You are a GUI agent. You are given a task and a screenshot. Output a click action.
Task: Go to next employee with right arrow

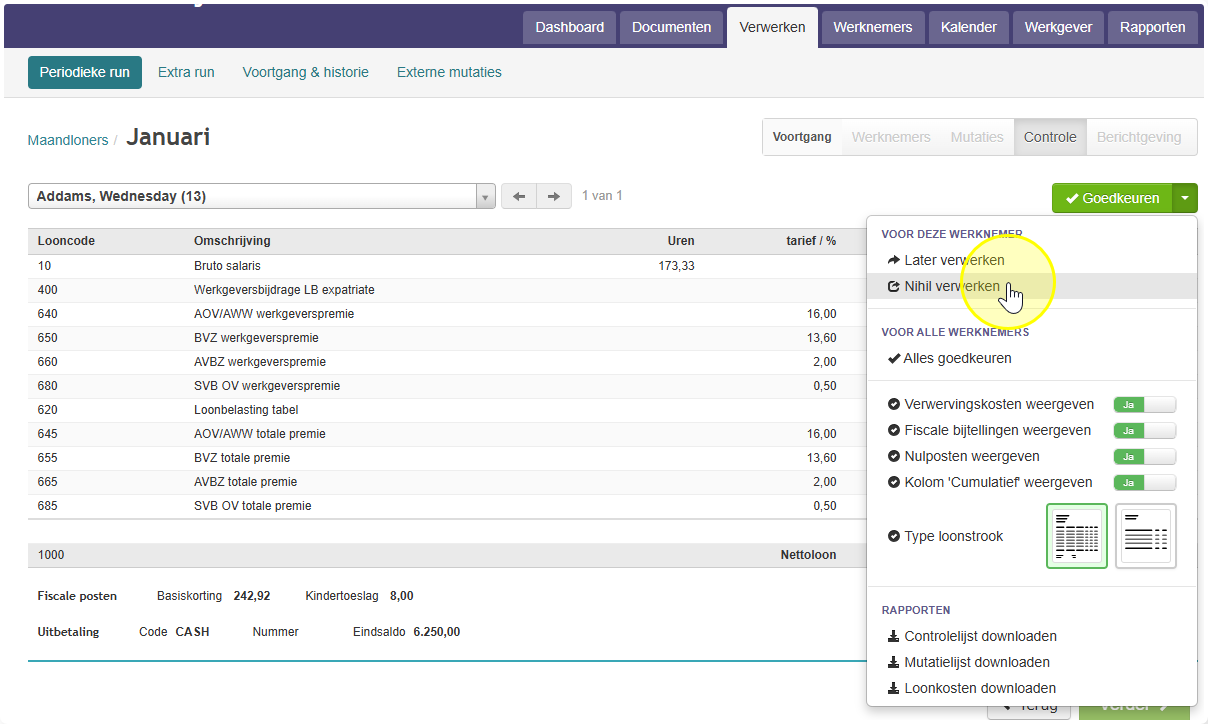coord(554,197)
